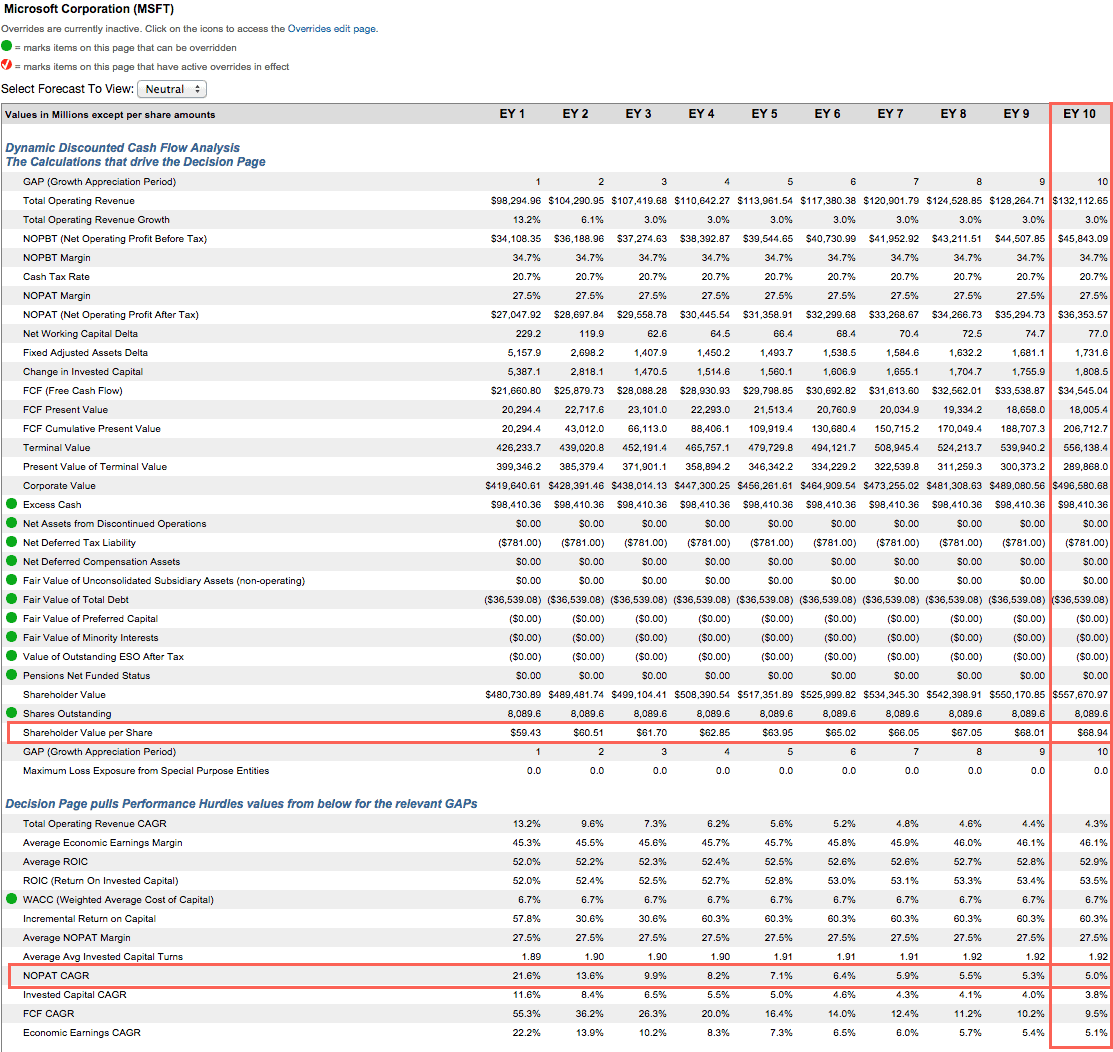Click the Incremental Return on Capital label

tap(89, 919)
